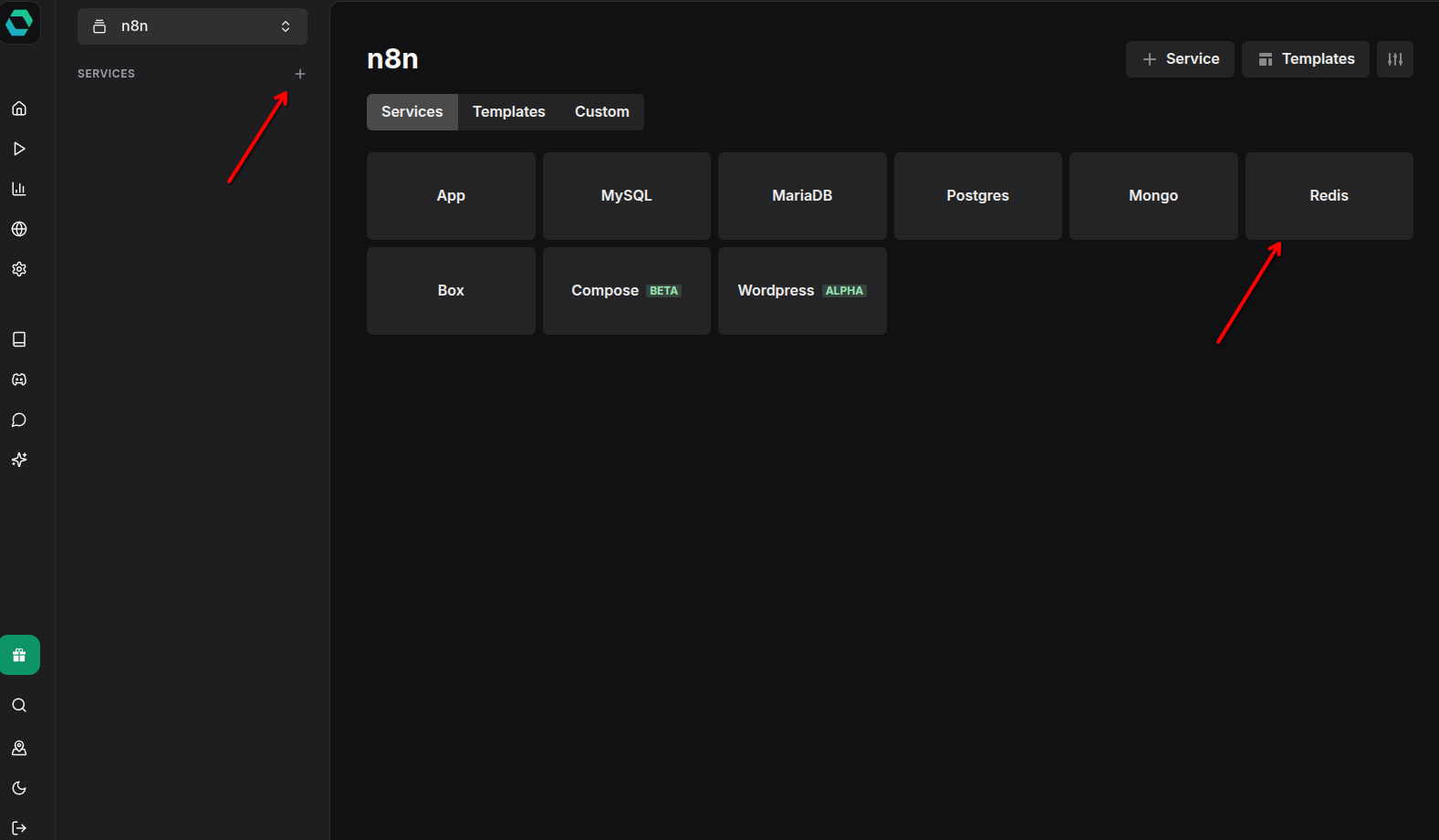
Task: Open the settings gear icon
Action: [x=19, y=269]
